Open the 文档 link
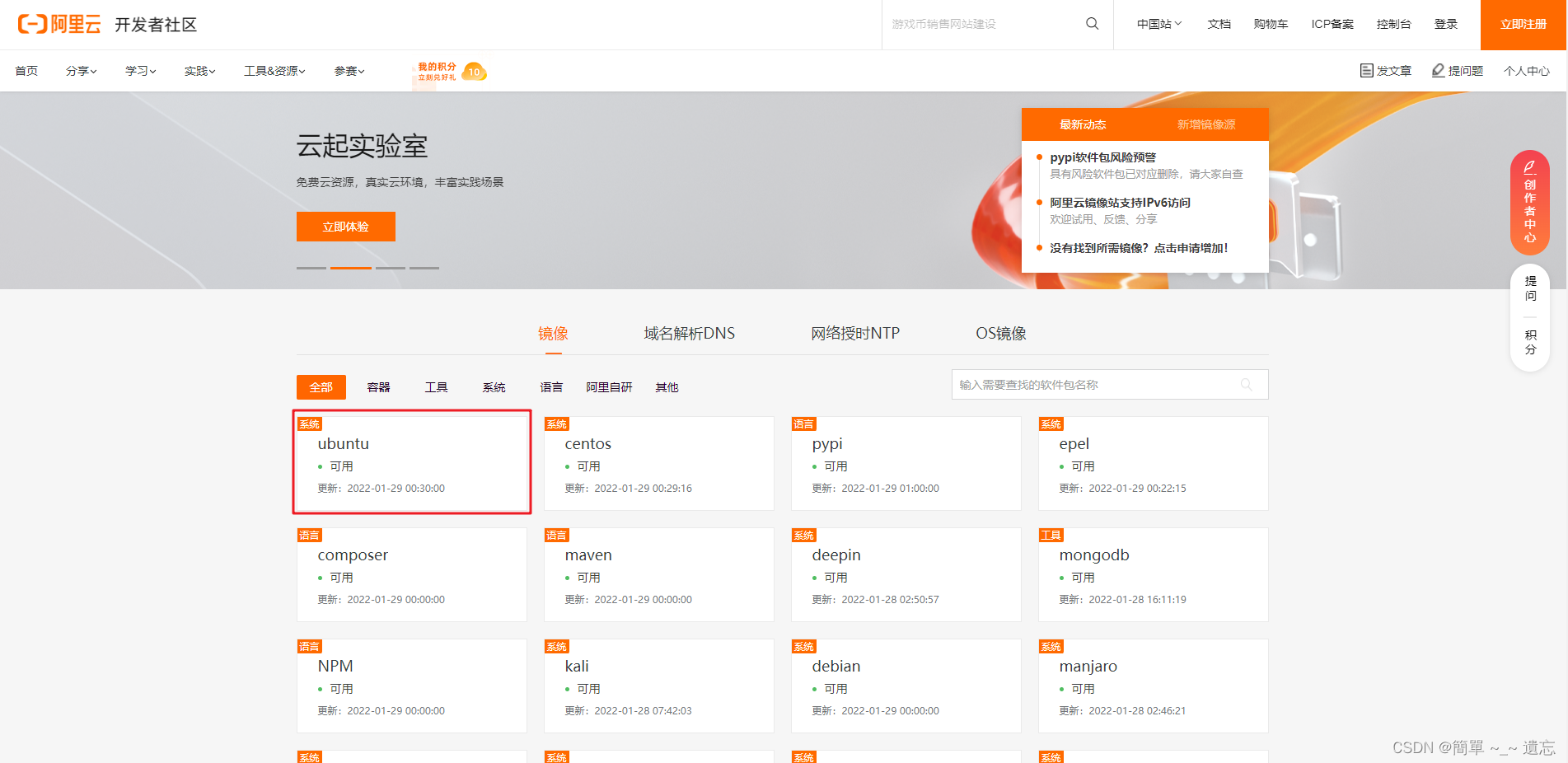Screen dimensions: 1568x763 coord(1219,24)
